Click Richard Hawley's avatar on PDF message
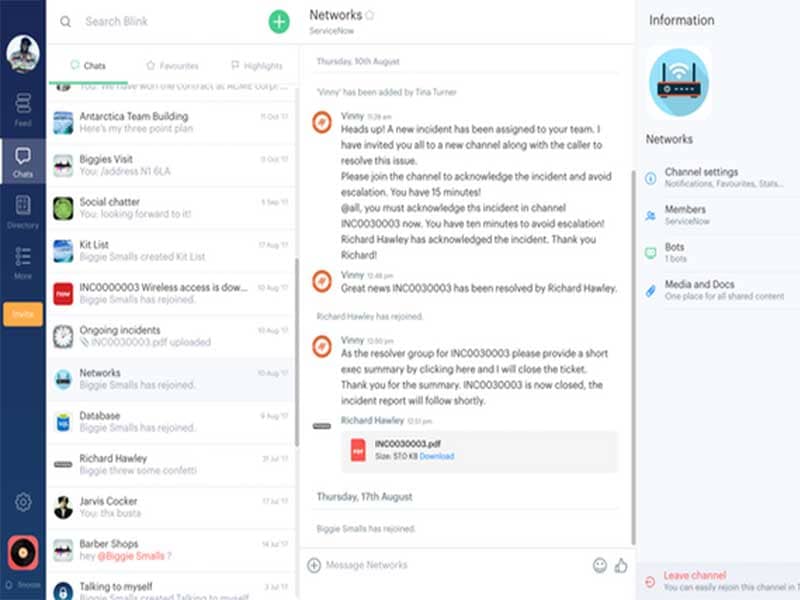This screenshot has width=800, height=600. tap(322, 426)
